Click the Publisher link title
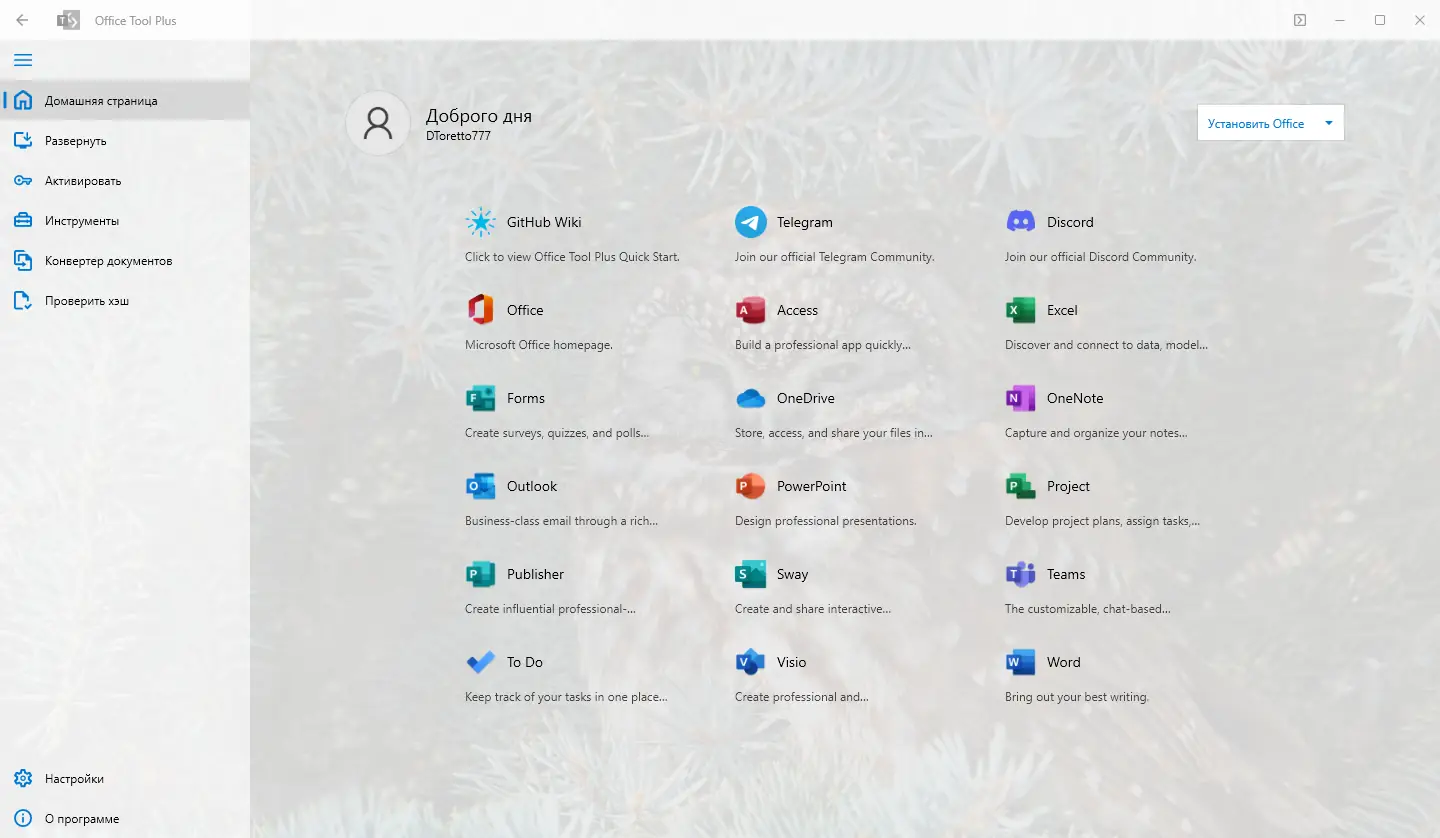This screenshot has width=1440, height=838. (536, 574)
